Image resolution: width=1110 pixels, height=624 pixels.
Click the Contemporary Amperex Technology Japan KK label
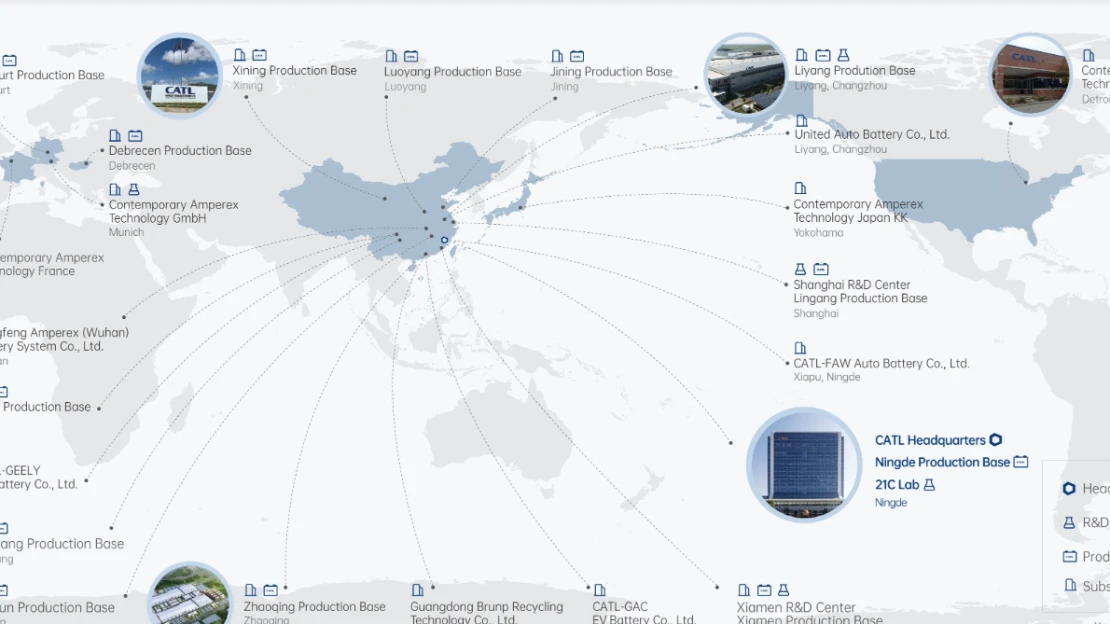pos(858,211)
